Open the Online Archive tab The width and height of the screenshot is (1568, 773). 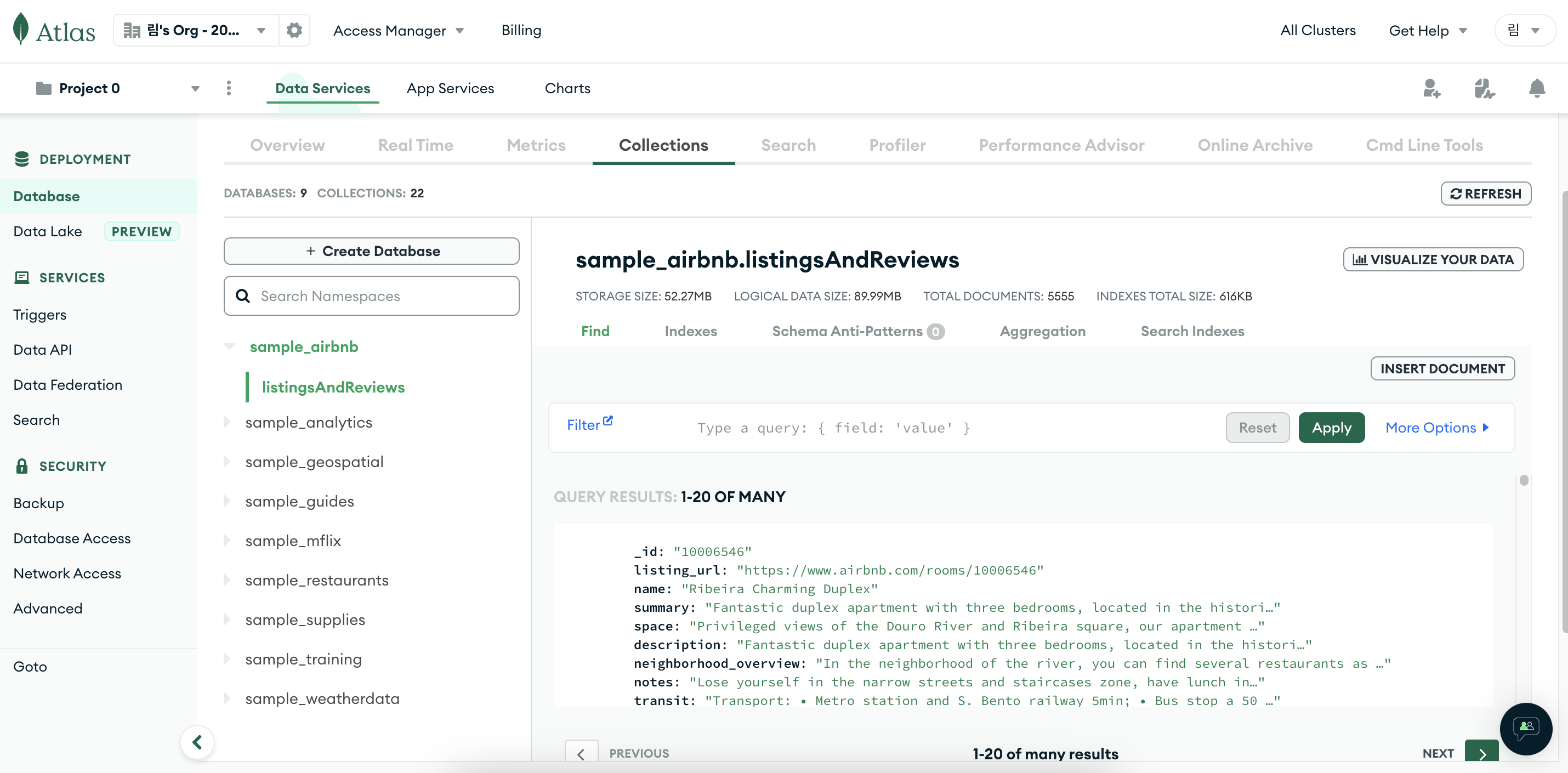[1254, 145]
